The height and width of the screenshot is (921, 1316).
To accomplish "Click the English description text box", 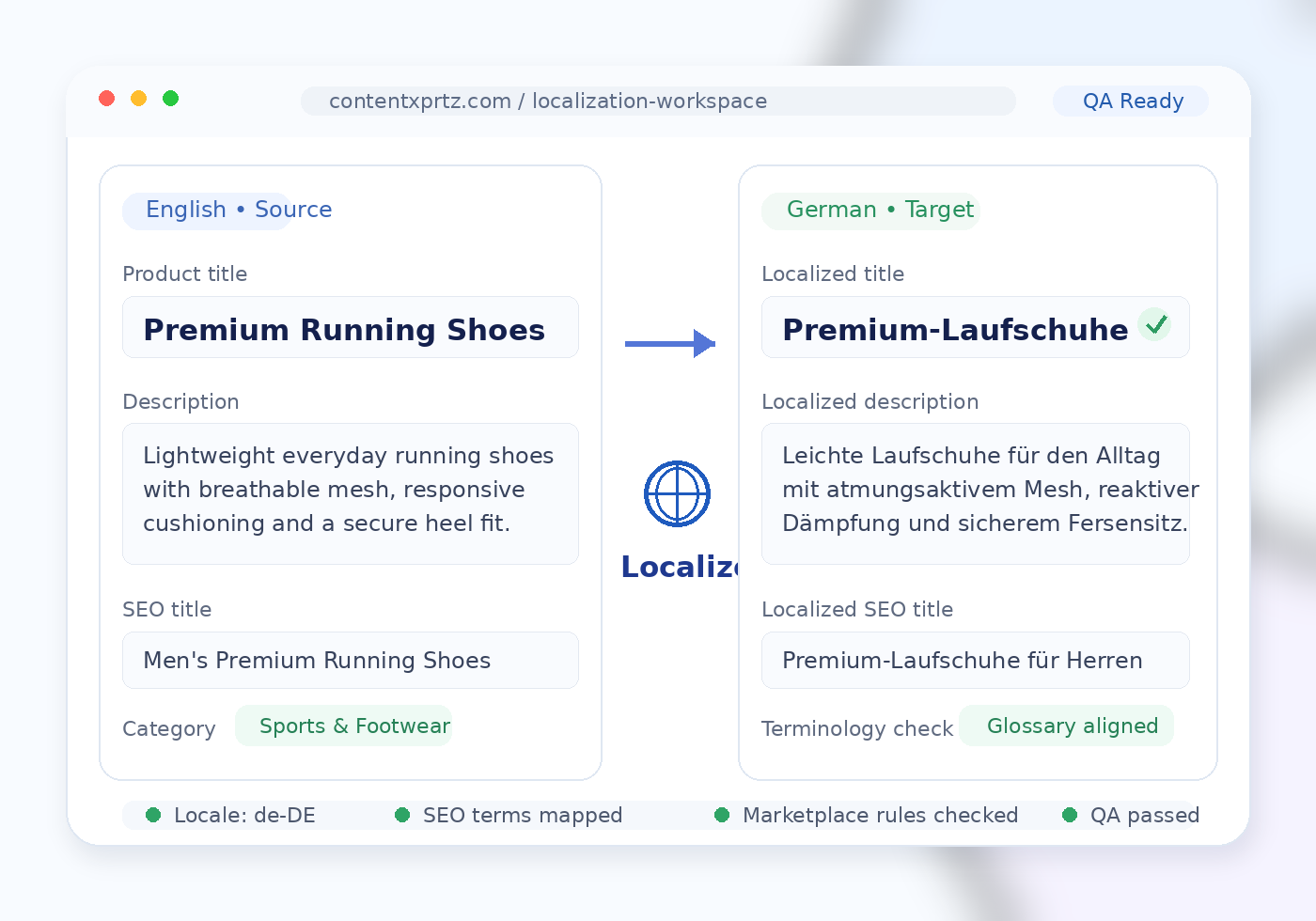I will point(351,493).
